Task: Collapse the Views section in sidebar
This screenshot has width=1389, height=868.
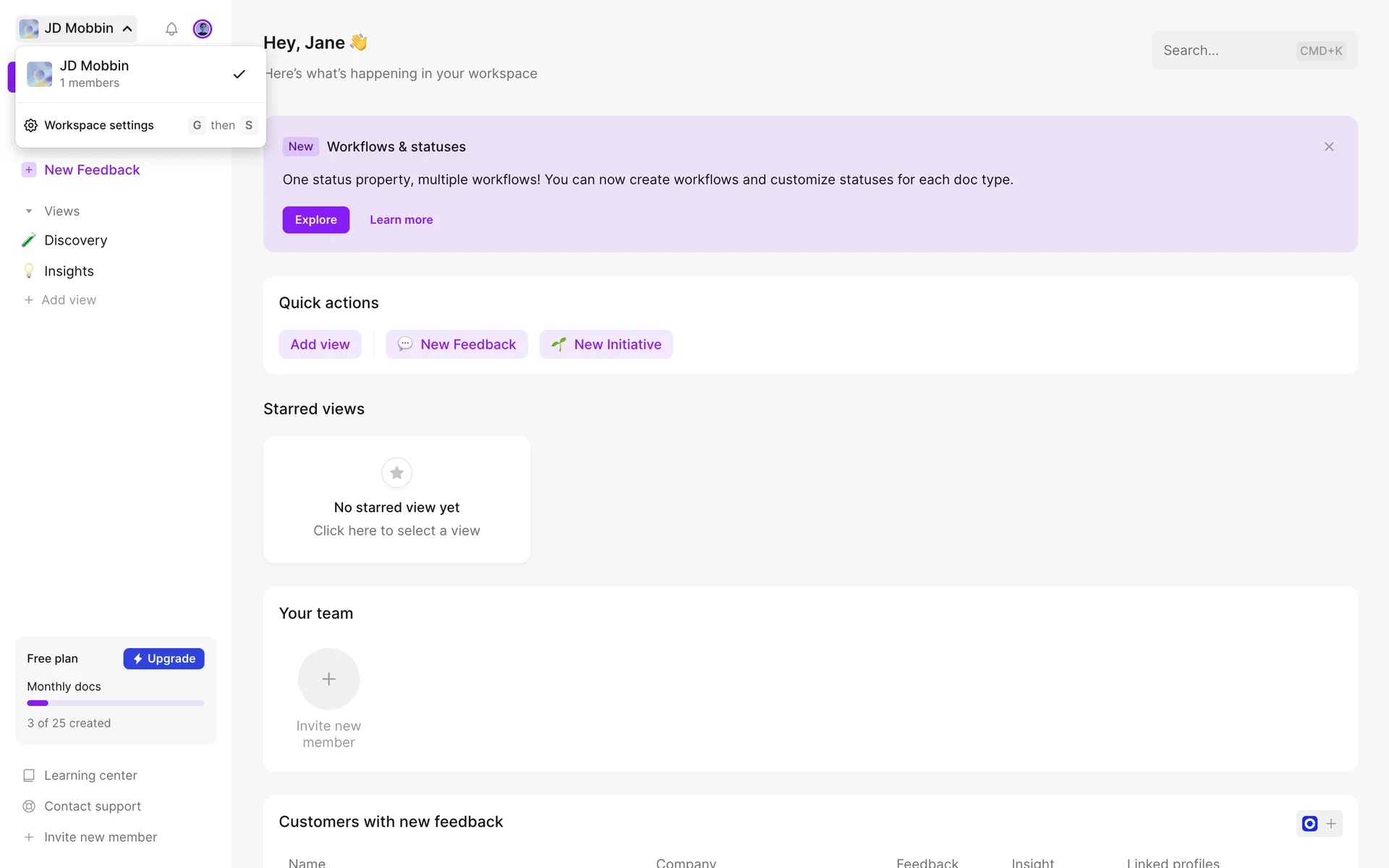Action: (x=29, y=211)
